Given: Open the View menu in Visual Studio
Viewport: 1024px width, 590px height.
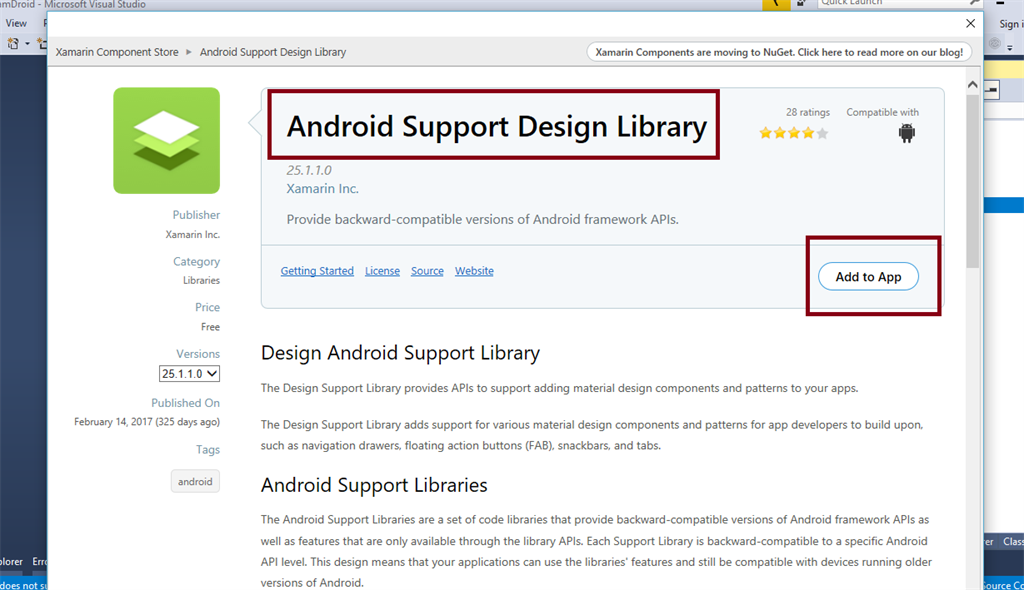Looking at the screenshot, I should pyautogui.click(x=16, y=23).
